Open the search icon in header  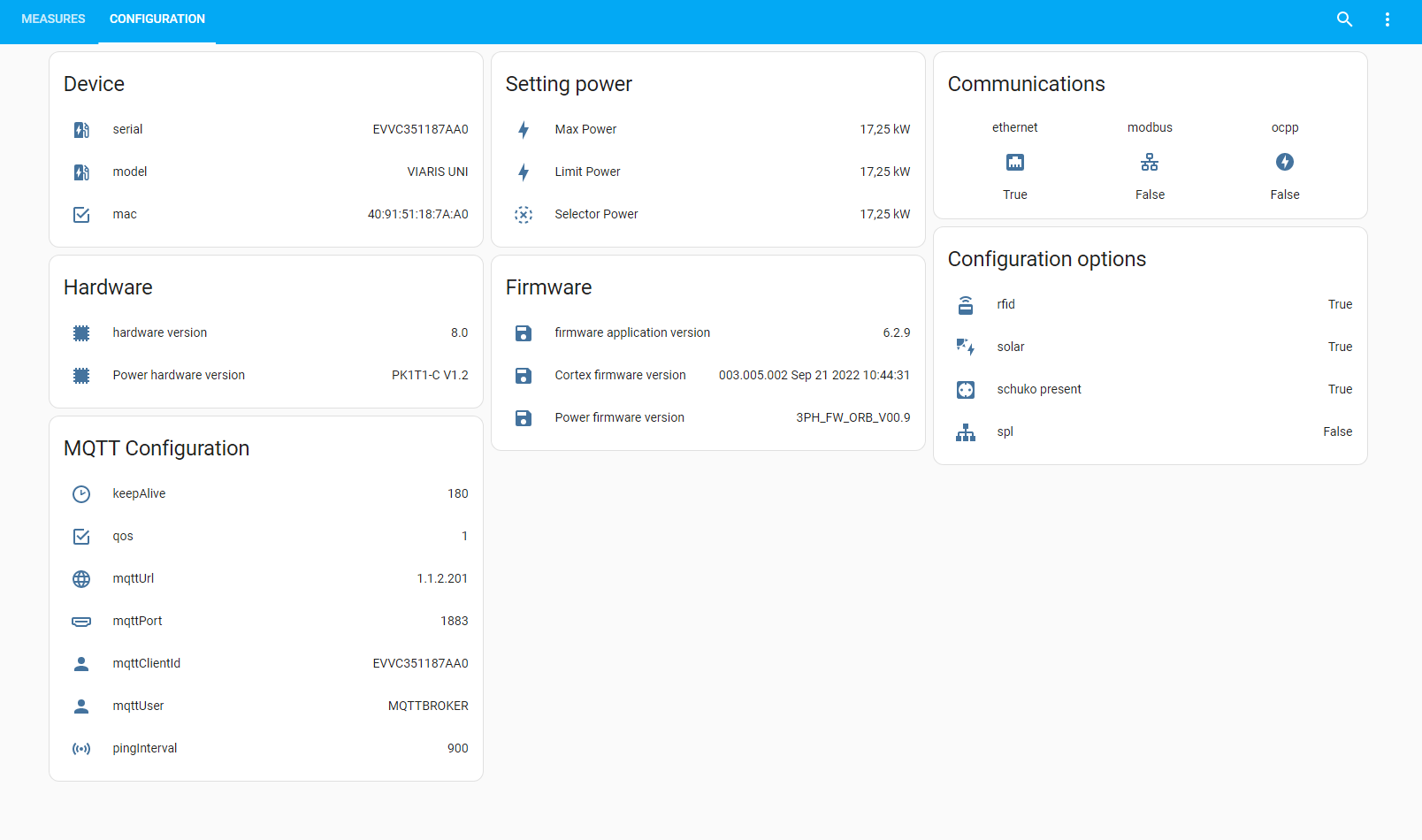click(1344, 19)
